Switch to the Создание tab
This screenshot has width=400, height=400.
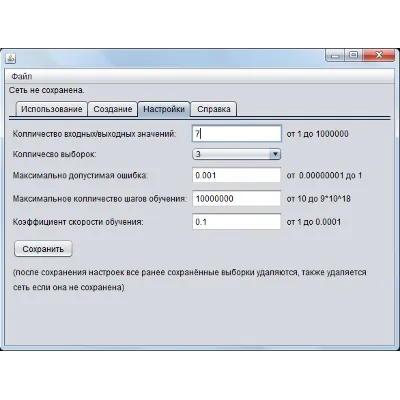point(113,109)
